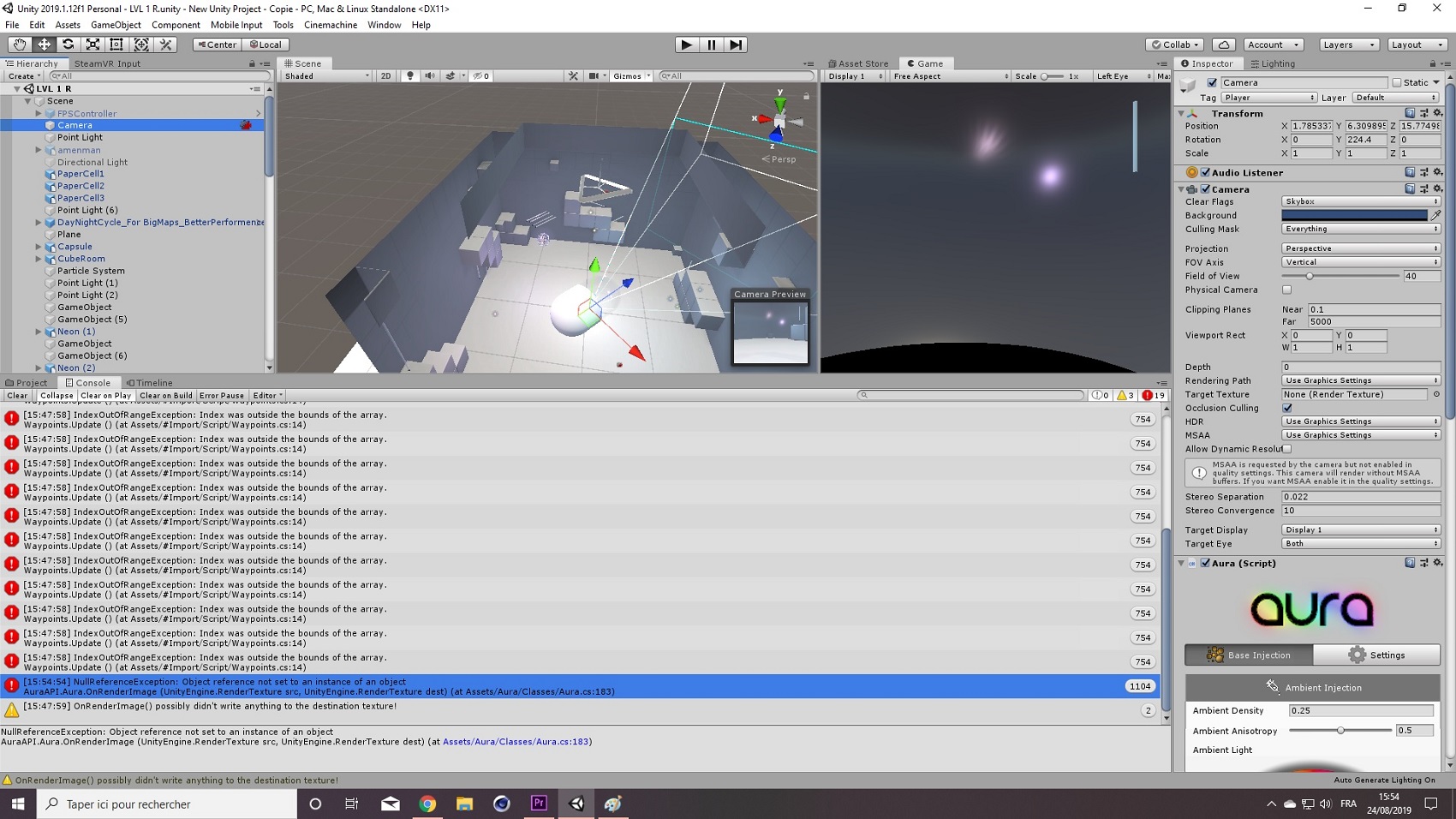Switch to the Asset Store tab
The width and height of the screenshot is (1456, 819).
[858, 63]
